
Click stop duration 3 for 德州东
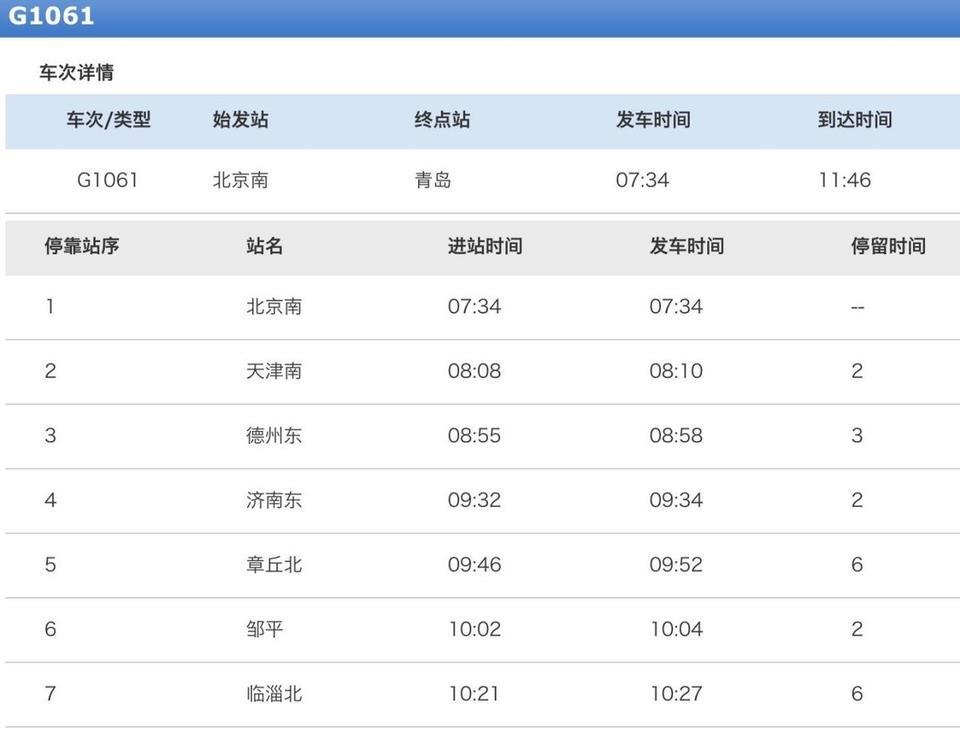(857, 435)
